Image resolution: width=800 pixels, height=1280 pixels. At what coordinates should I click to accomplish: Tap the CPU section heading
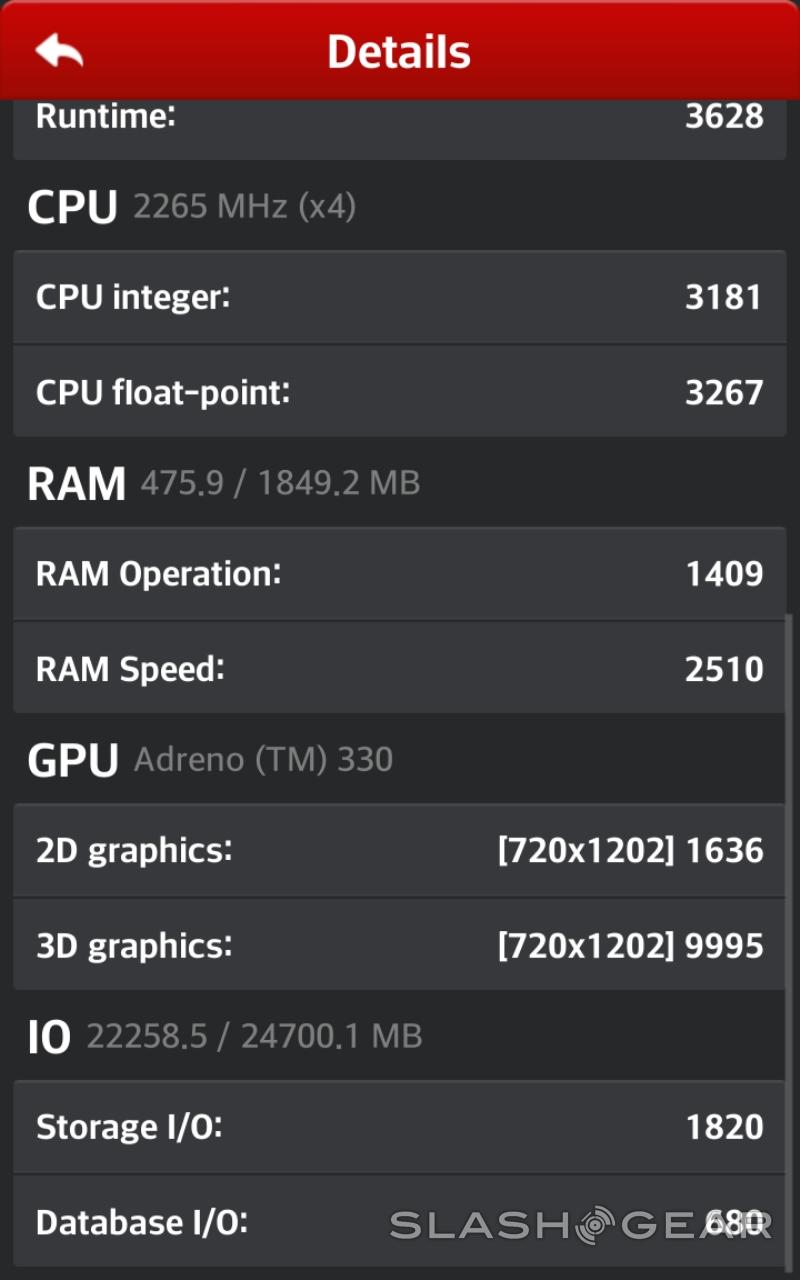[72, 208]
